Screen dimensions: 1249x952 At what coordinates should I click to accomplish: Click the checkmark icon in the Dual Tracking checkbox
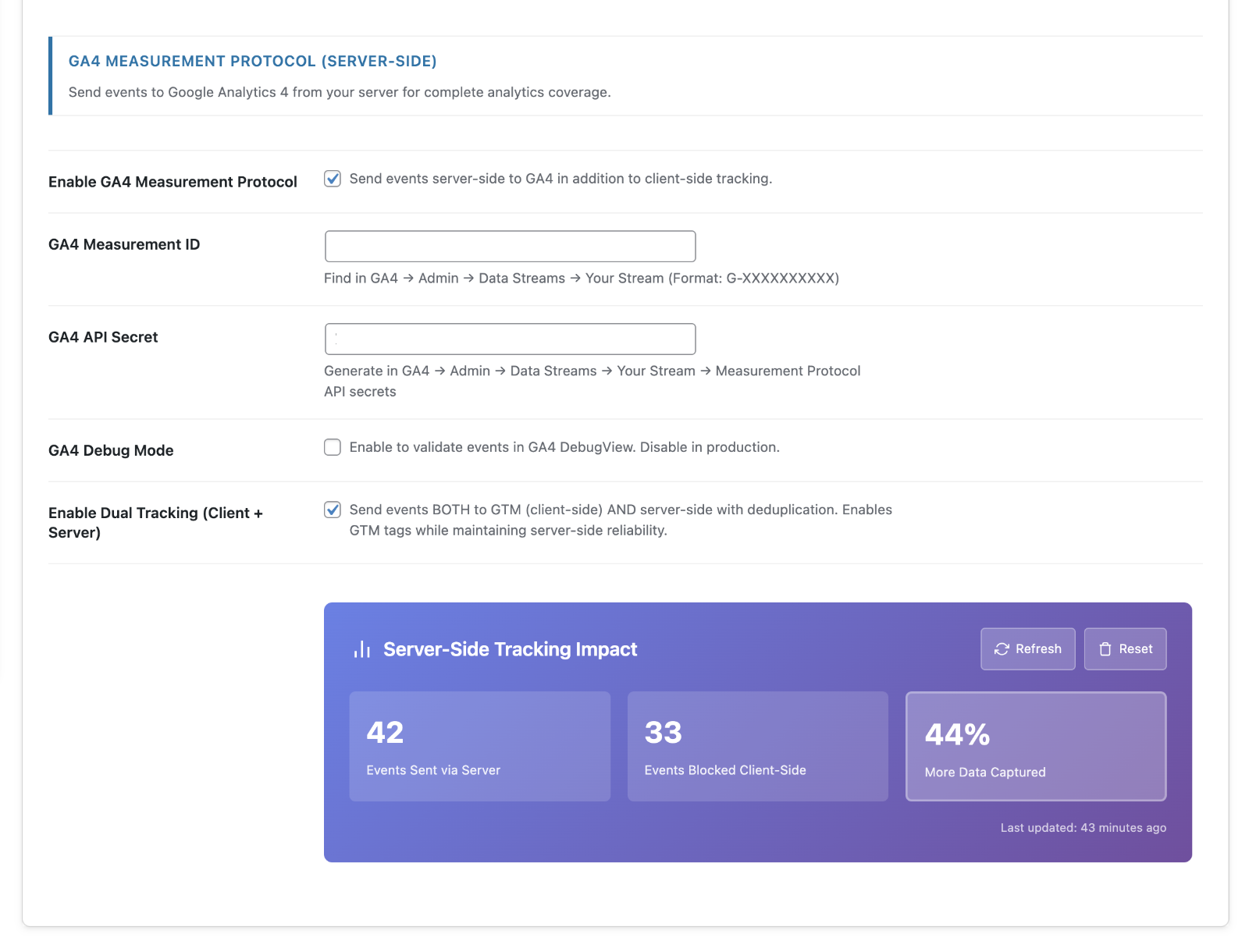point(332,510)
